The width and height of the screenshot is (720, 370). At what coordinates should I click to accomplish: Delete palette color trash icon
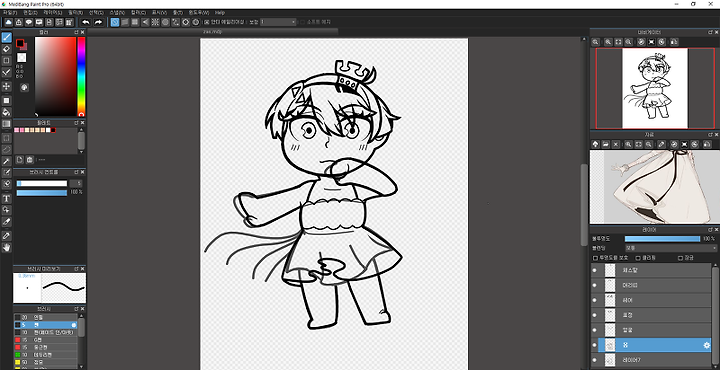(30, 160)
